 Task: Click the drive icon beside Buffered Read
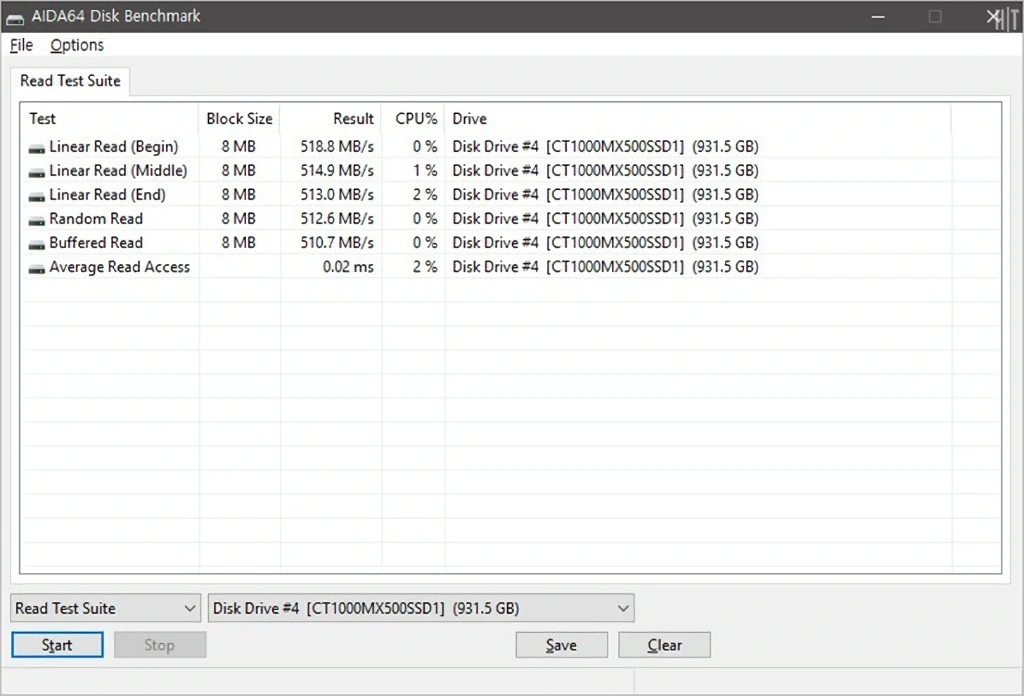(x=37, y=245)
